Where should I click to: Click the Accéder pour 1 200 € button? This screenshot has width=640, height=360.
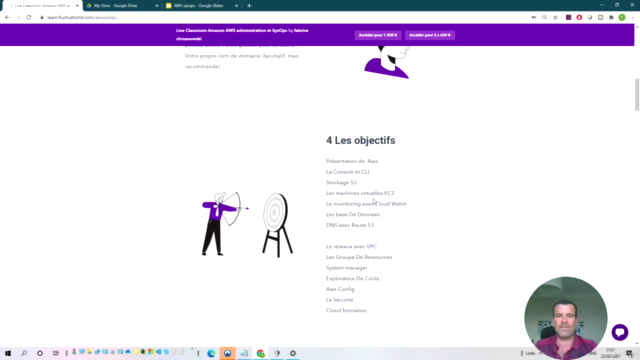378,35
